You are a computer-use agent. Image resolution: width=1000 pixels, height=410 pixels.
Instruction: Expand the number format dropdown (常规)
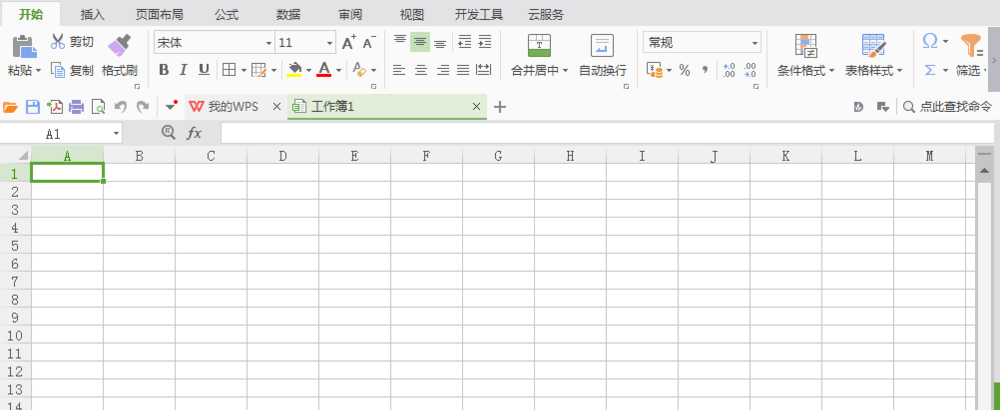pos(755,43)
